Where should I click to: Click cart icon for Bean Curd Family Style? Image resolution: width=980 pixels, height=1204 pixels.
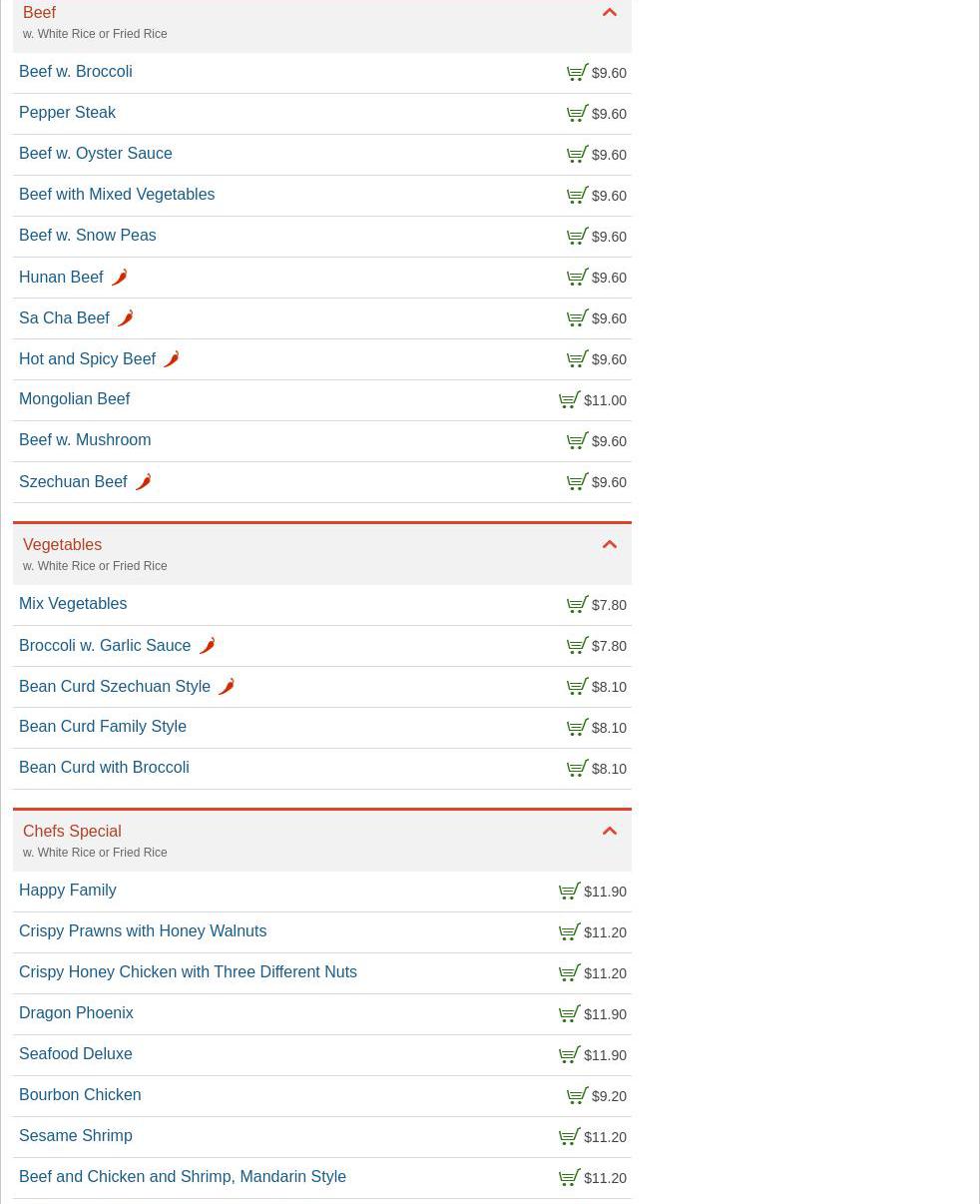pos(577,728)
